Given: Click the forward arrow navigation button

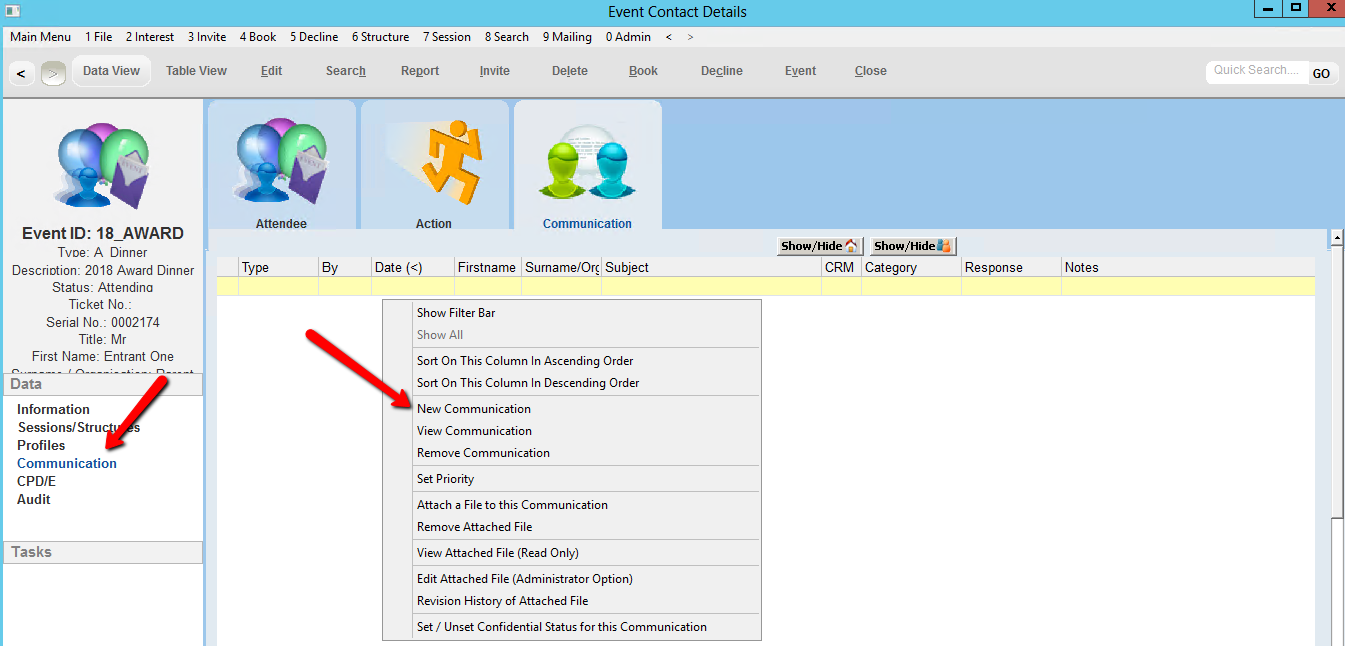Looking at the screenshot, I should point(53,73).
